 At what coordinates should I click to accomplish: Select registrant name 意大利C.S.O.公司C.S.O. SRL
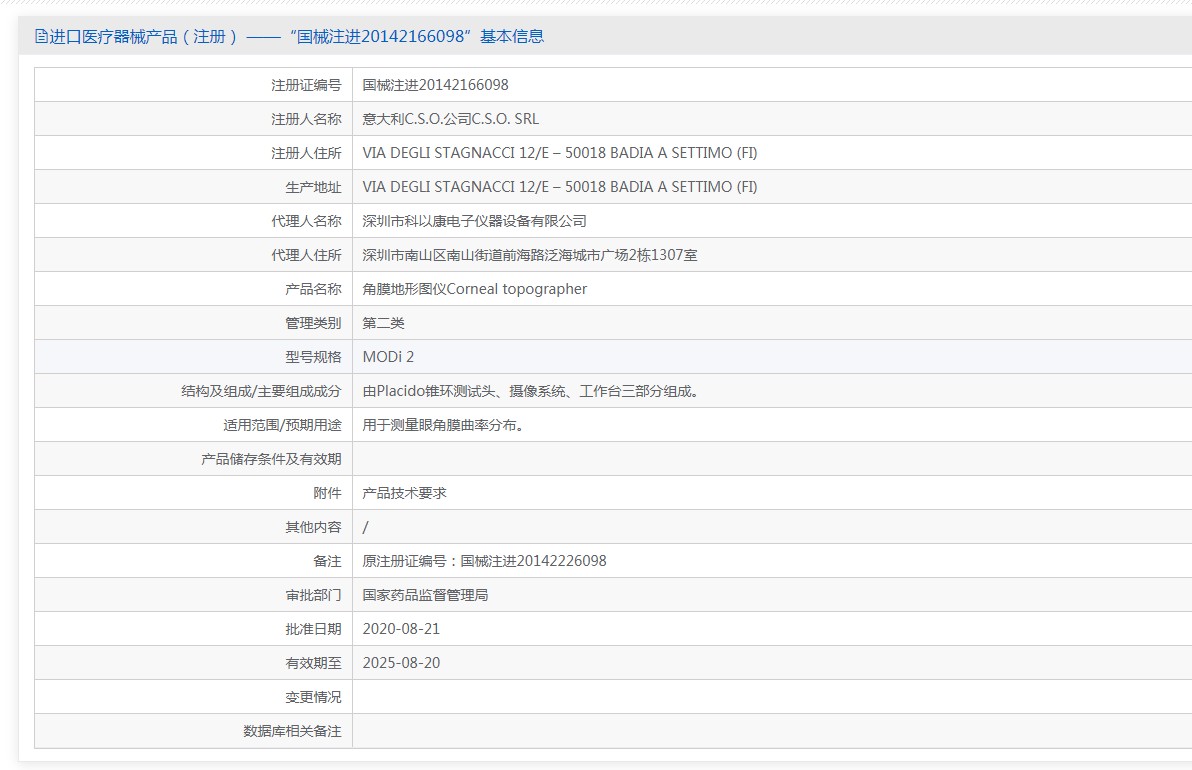coord(451,119)
